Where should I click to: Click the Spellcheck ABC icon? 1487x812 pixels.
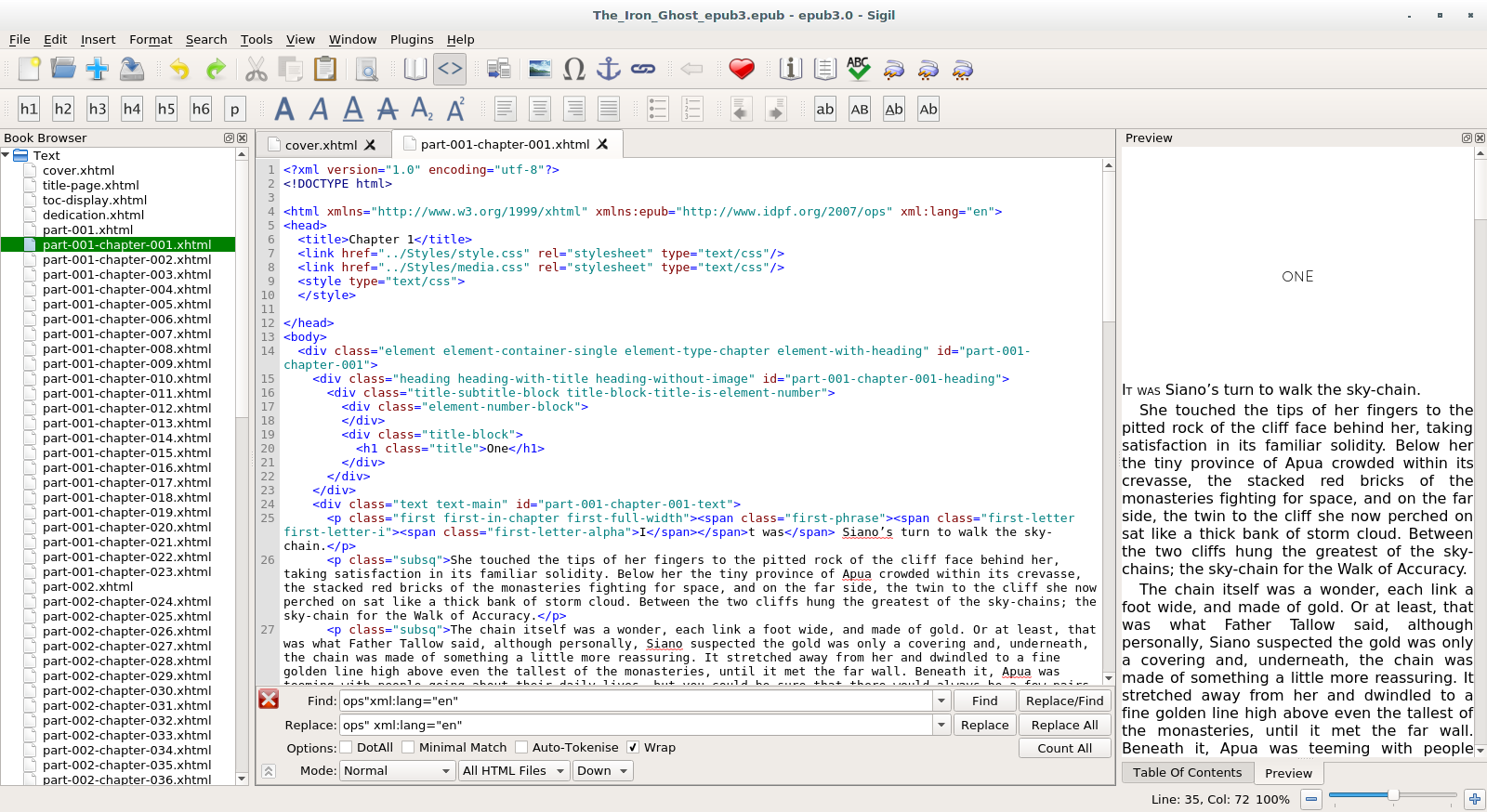(858, 70)
